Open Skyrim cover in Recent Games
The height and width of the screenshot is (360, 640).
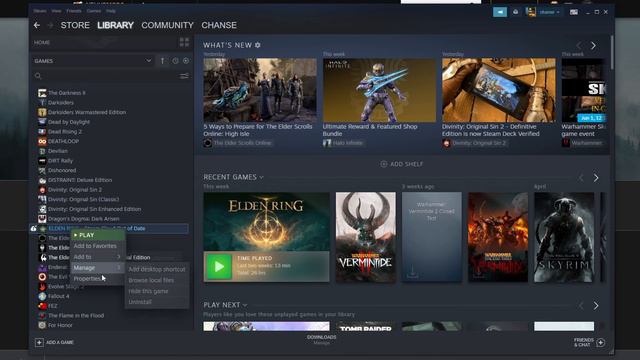[x=564, y=237]
